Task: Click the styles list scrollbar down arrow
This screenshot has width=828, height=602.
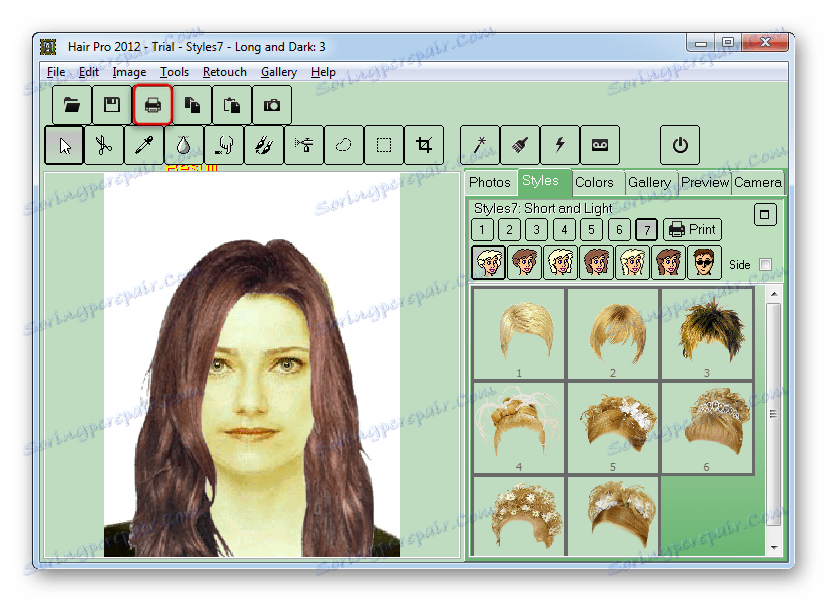Action: 773,548
